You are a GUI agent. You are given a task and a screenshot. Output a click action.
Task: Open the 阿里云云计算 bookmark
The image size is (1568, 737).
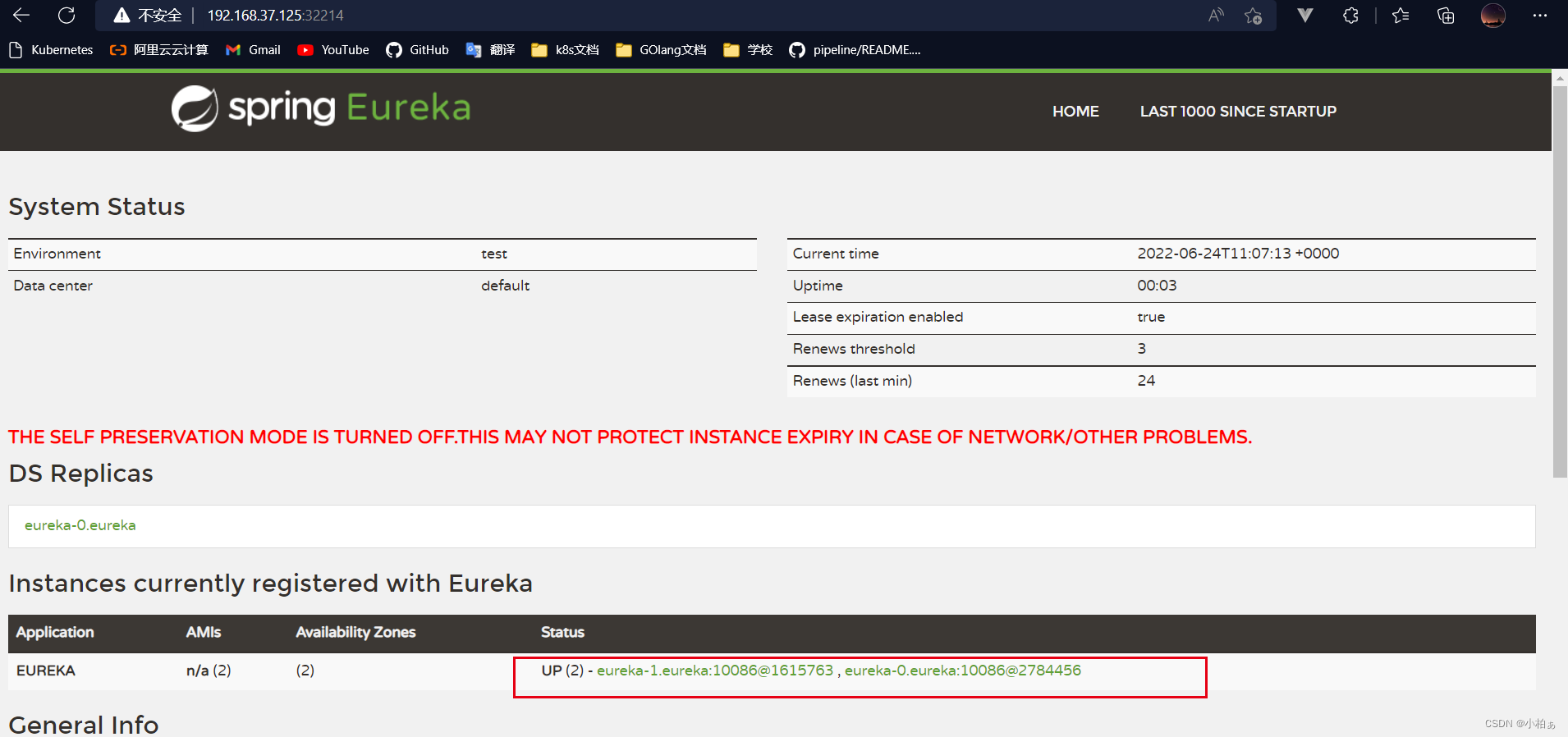[x=159, y=50]
